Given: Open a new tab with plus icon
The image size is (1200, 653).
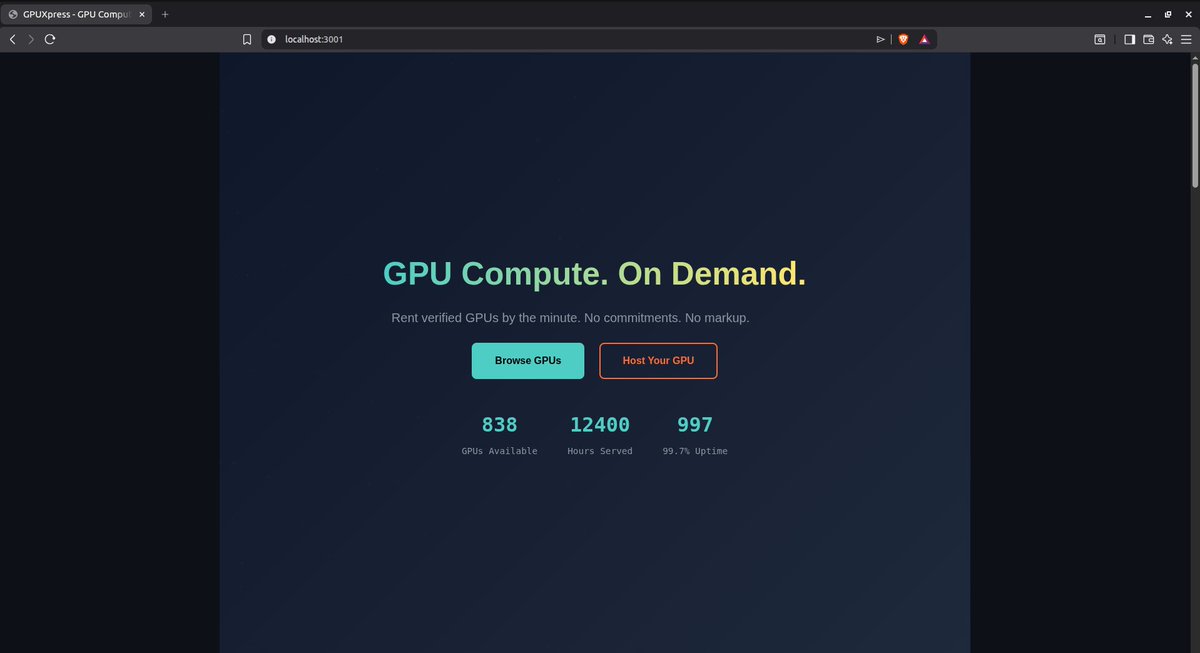Looking at the screenshot, I should 165,14.
